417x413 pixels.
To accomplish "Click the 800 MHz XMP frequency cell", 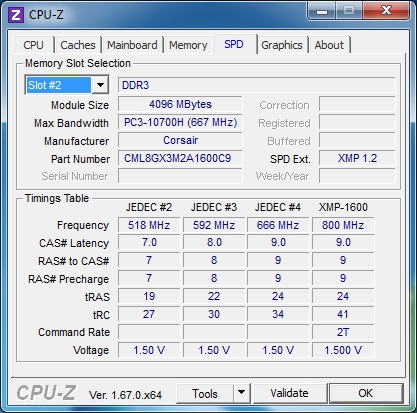I will click(x=343, y=225).
